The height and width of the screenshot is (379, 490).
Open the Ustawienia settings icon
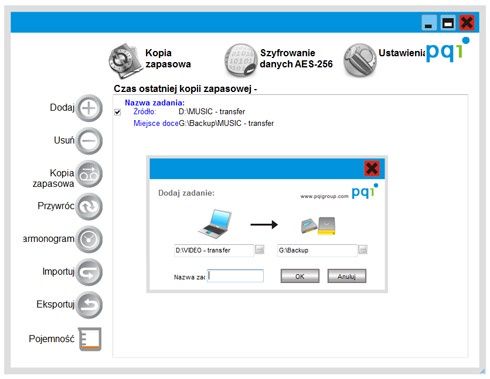360,60
